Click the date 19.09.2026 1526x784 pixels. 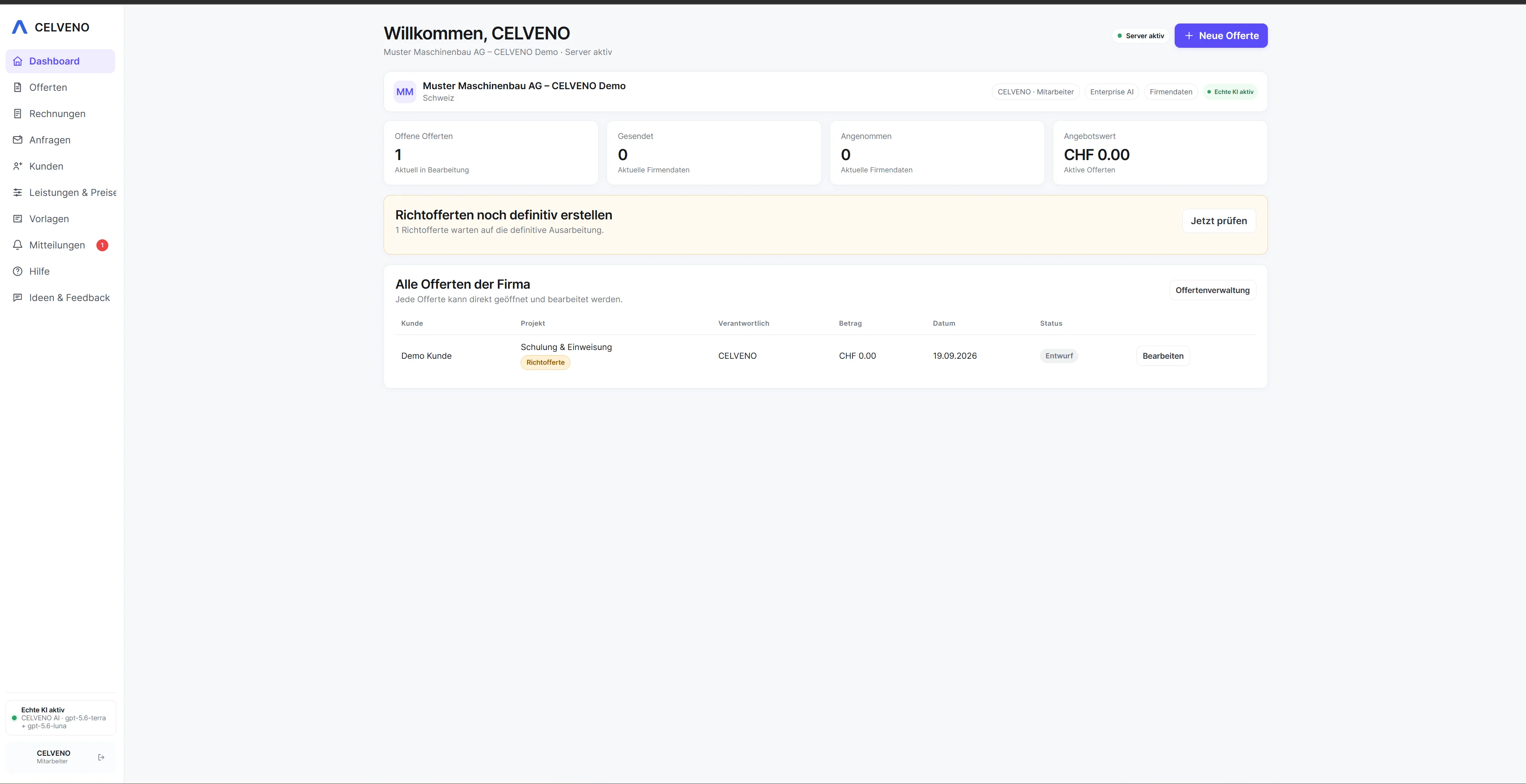click(955, 356)
